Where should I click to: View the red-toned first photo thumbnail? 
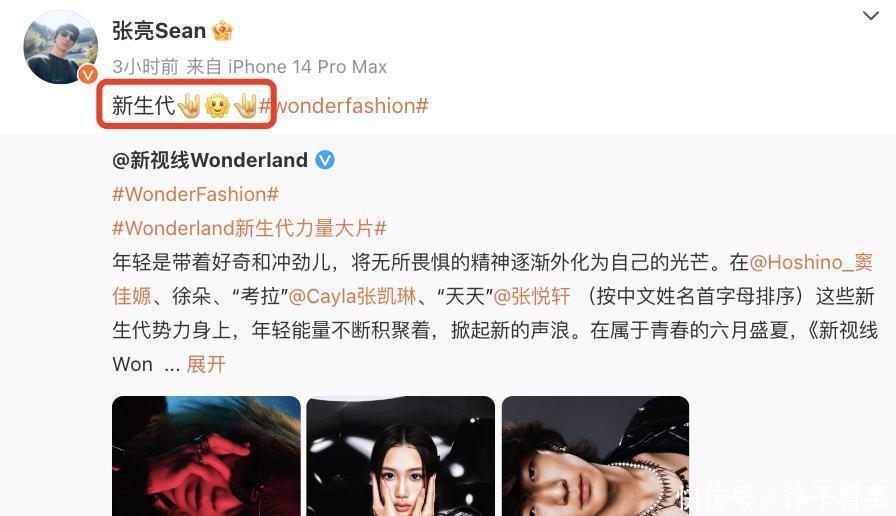click(206, 456)
